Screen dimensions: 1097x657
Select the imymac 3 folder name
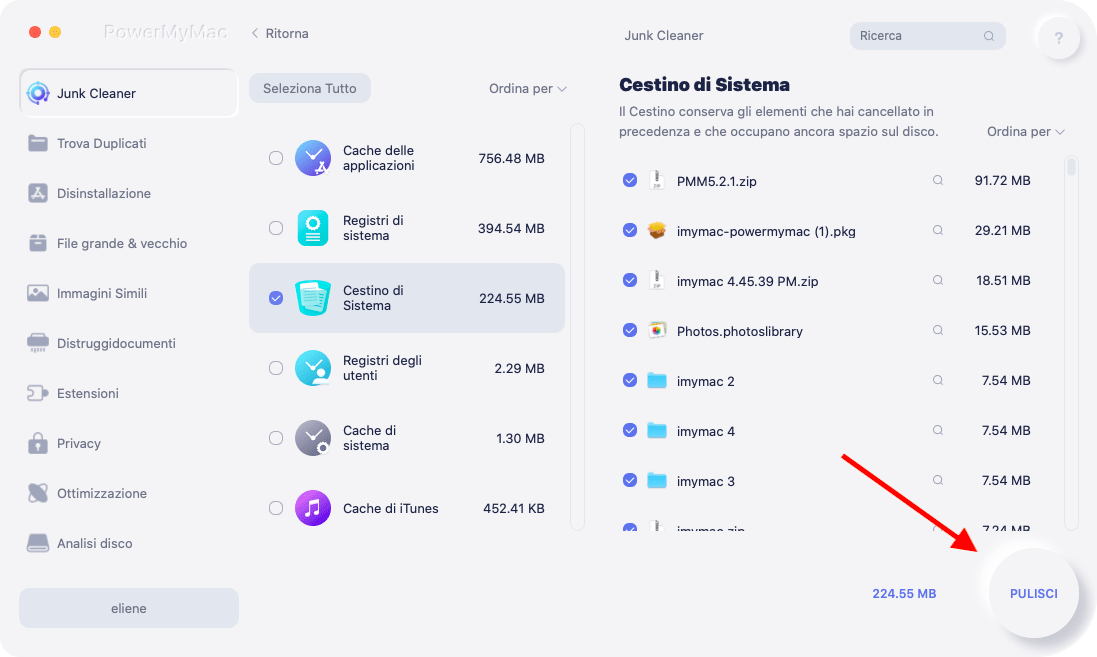pos(705,481)
